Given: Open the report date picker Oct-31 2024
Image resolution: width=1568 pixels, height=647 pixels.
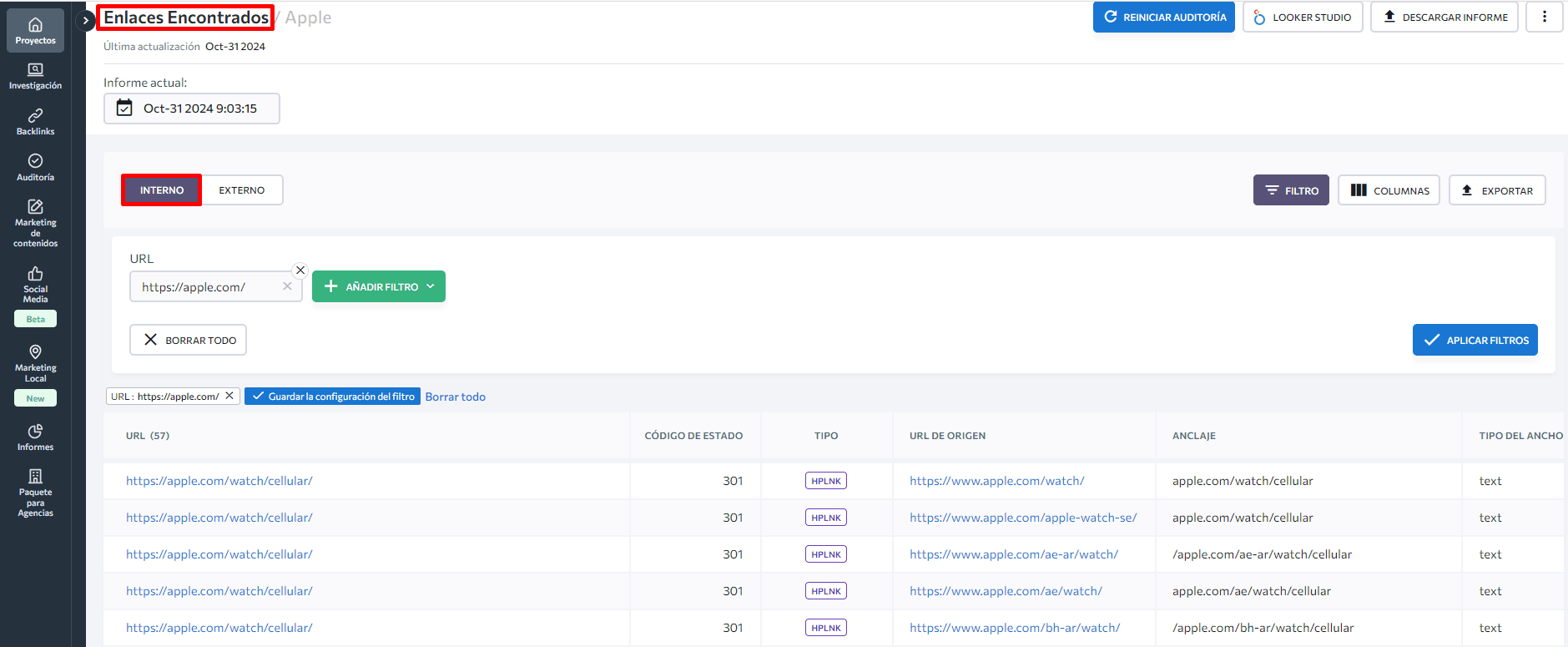Looking at the screenshot, I should point(191,109).
